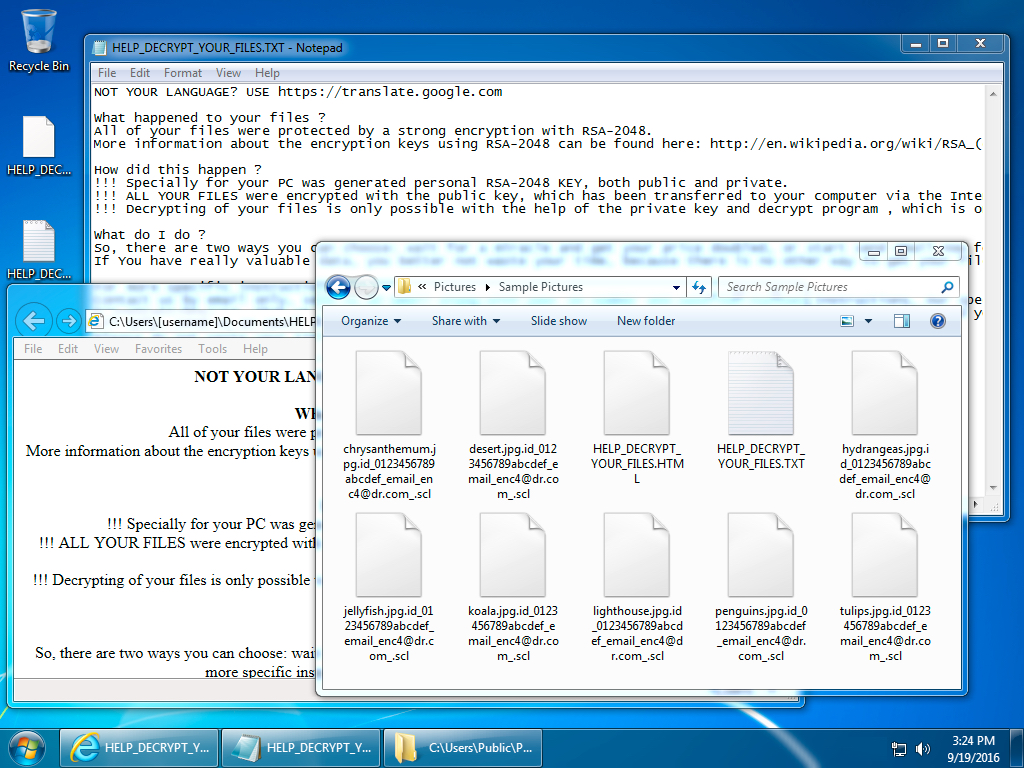Image resolution: width=1024 pixels, height=768 pixels.
Task: Select the hydrangeas.jpg encrypted file
Action: [x=885, y=425]
